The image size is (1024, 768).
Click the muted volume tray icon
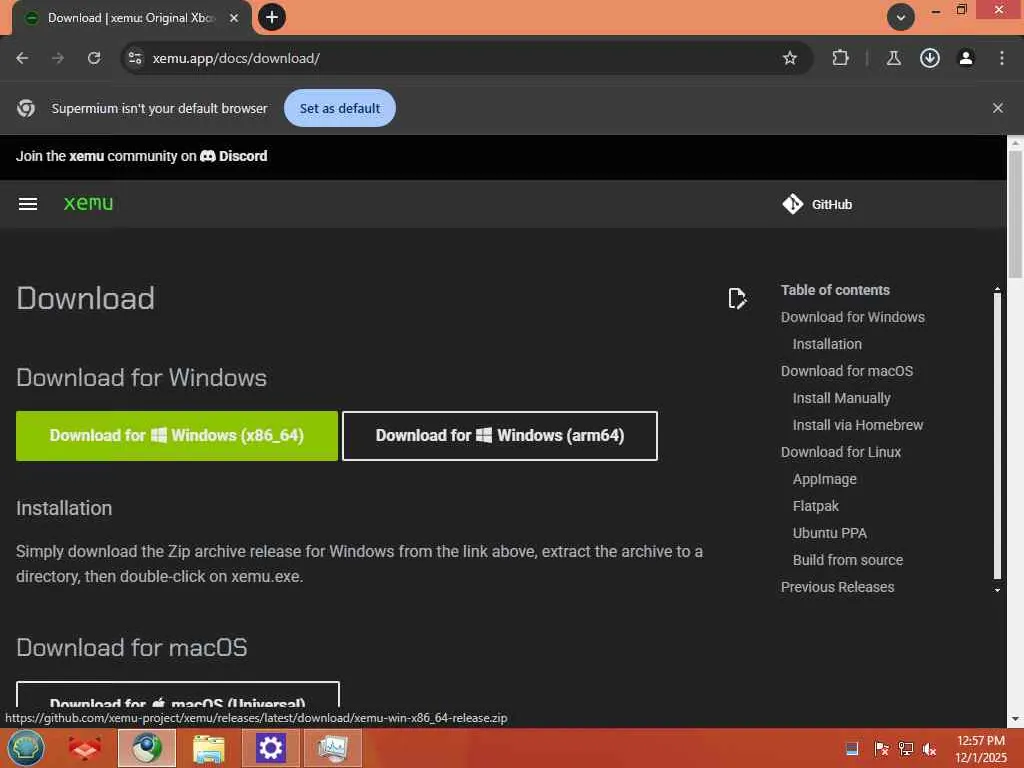929,748
